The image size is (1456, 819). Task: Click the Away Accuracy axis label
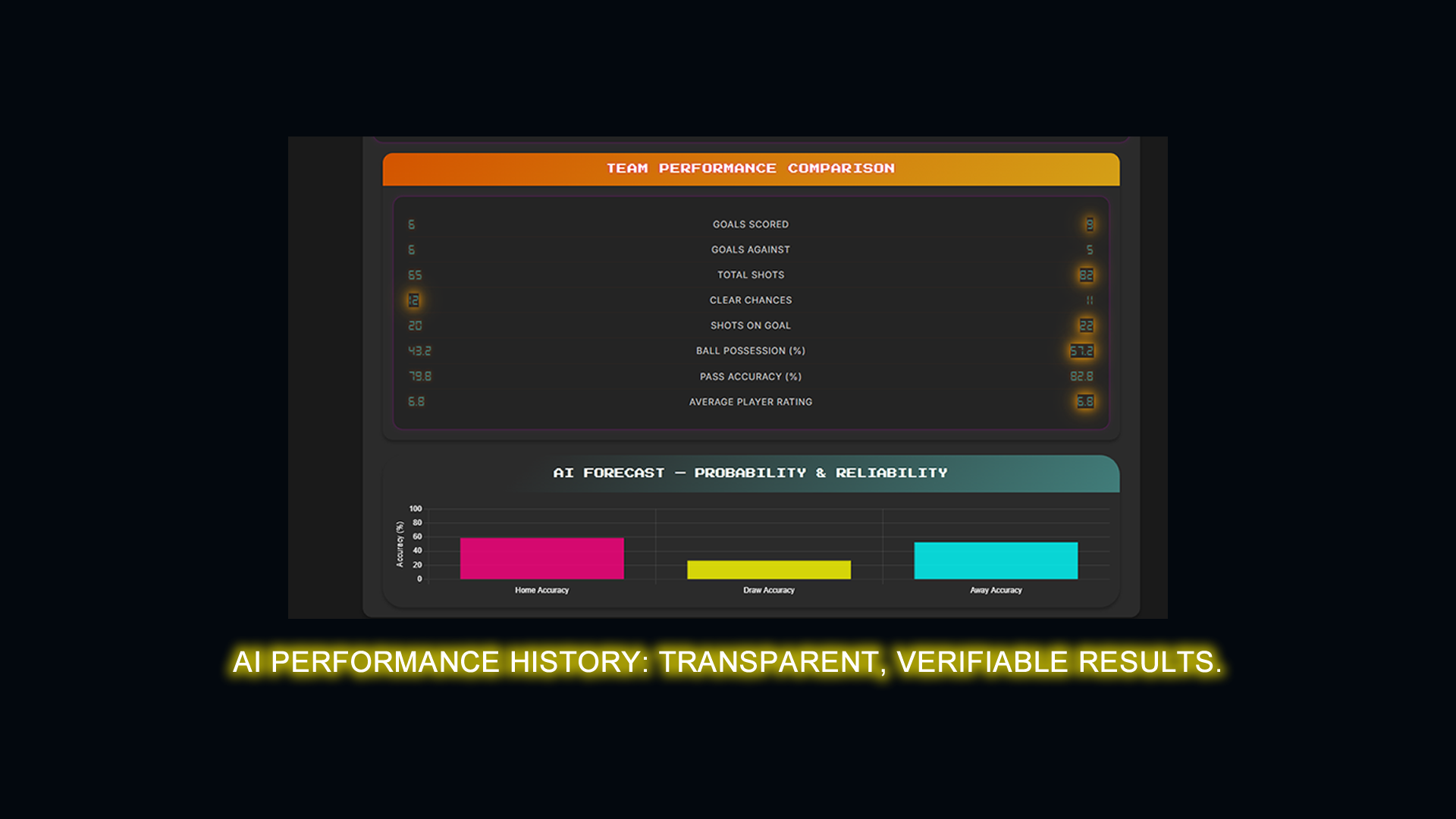point(995,590)
